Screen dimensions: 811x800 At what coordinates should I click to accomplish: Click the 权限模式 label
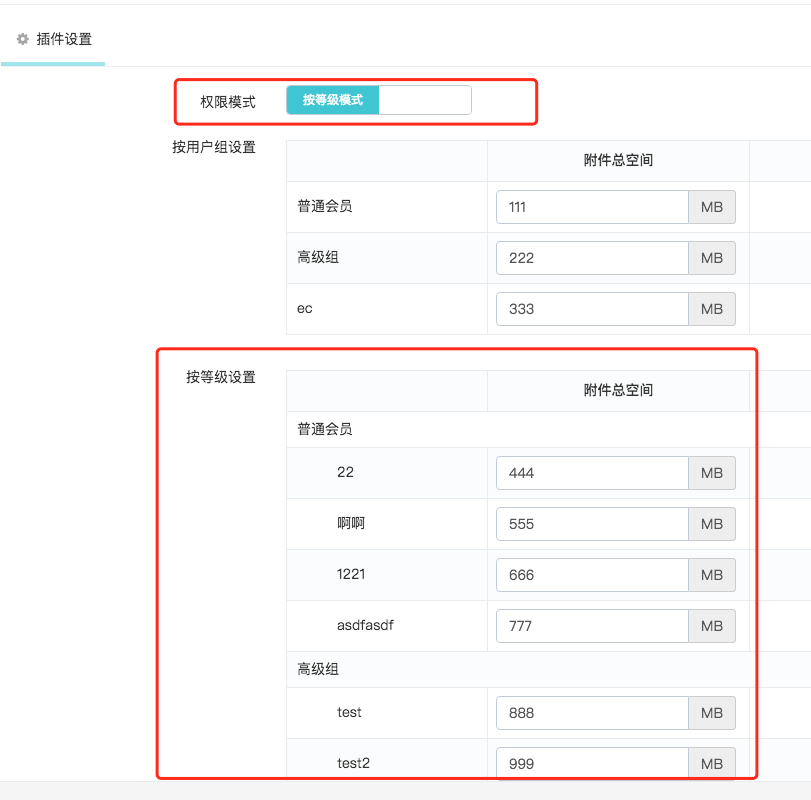tap(228, 102)
